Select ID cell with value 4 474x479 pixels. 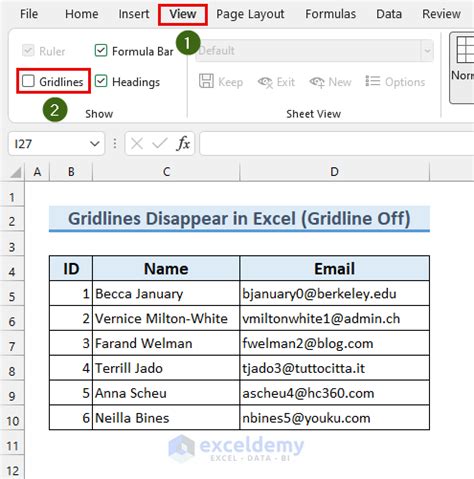[x=71, y=368]
